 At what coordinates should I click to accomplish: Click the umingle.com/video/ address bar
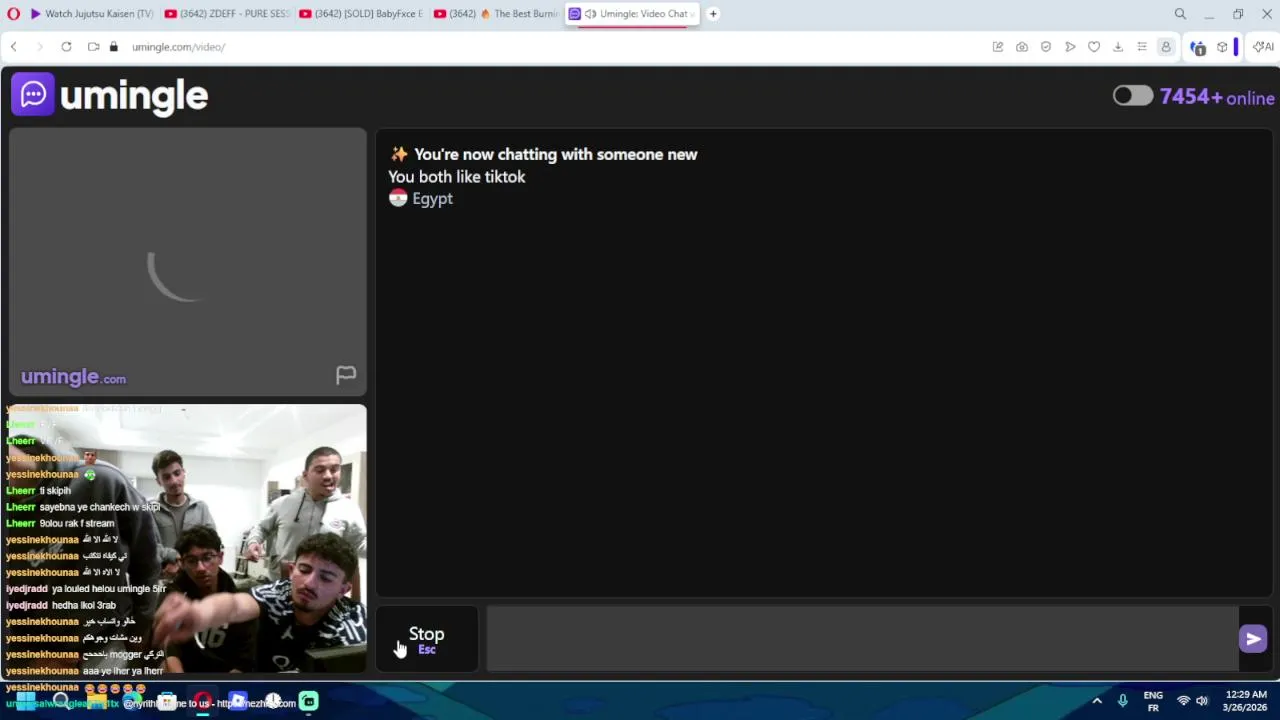click(x=179, y=47)
